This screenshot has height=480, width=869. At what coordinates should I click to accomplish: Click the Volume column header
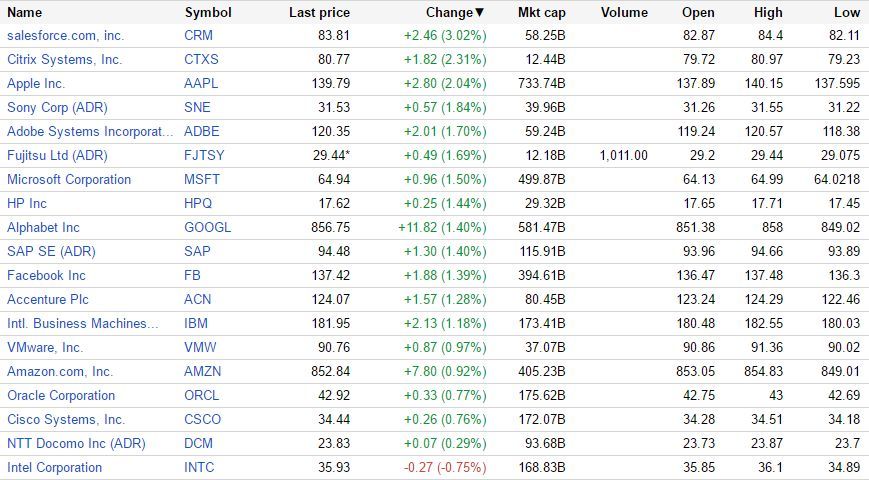[x=624, y=13]
